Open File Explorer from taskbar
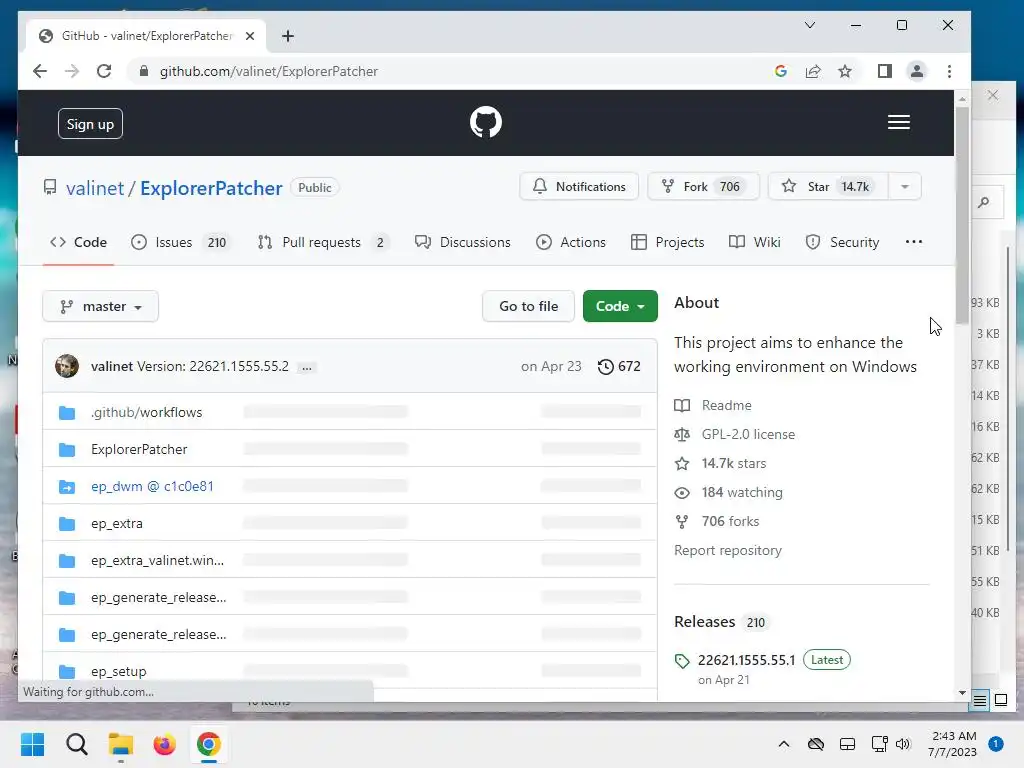 tap(121, 744)
